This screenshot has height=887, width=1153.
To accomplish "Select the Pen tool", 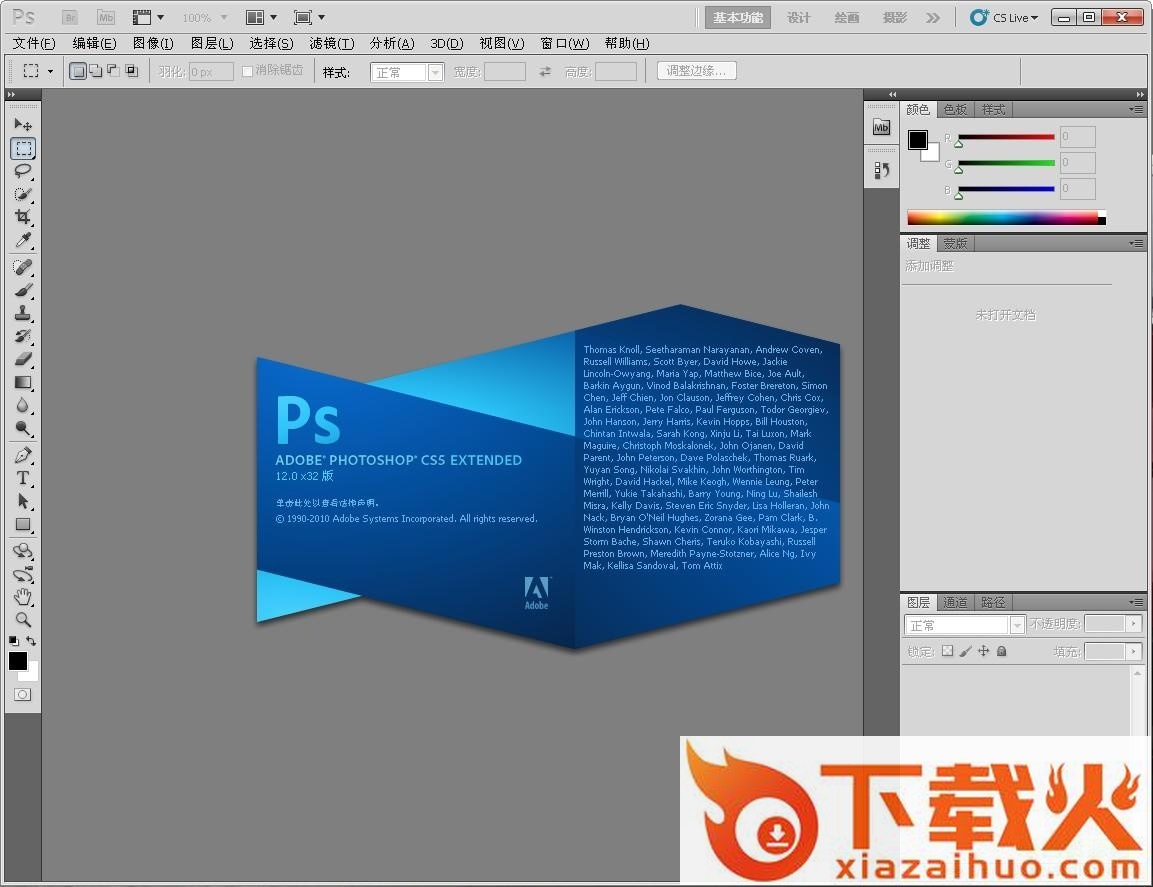I will click(x=23, y=455).
